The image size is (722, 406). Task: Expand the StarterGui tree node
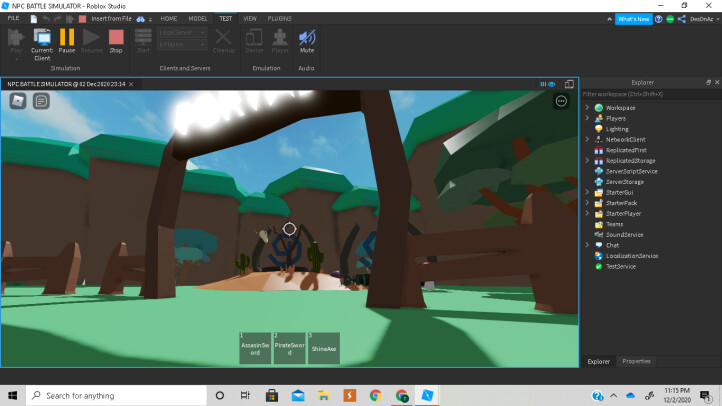pos(587,192)
